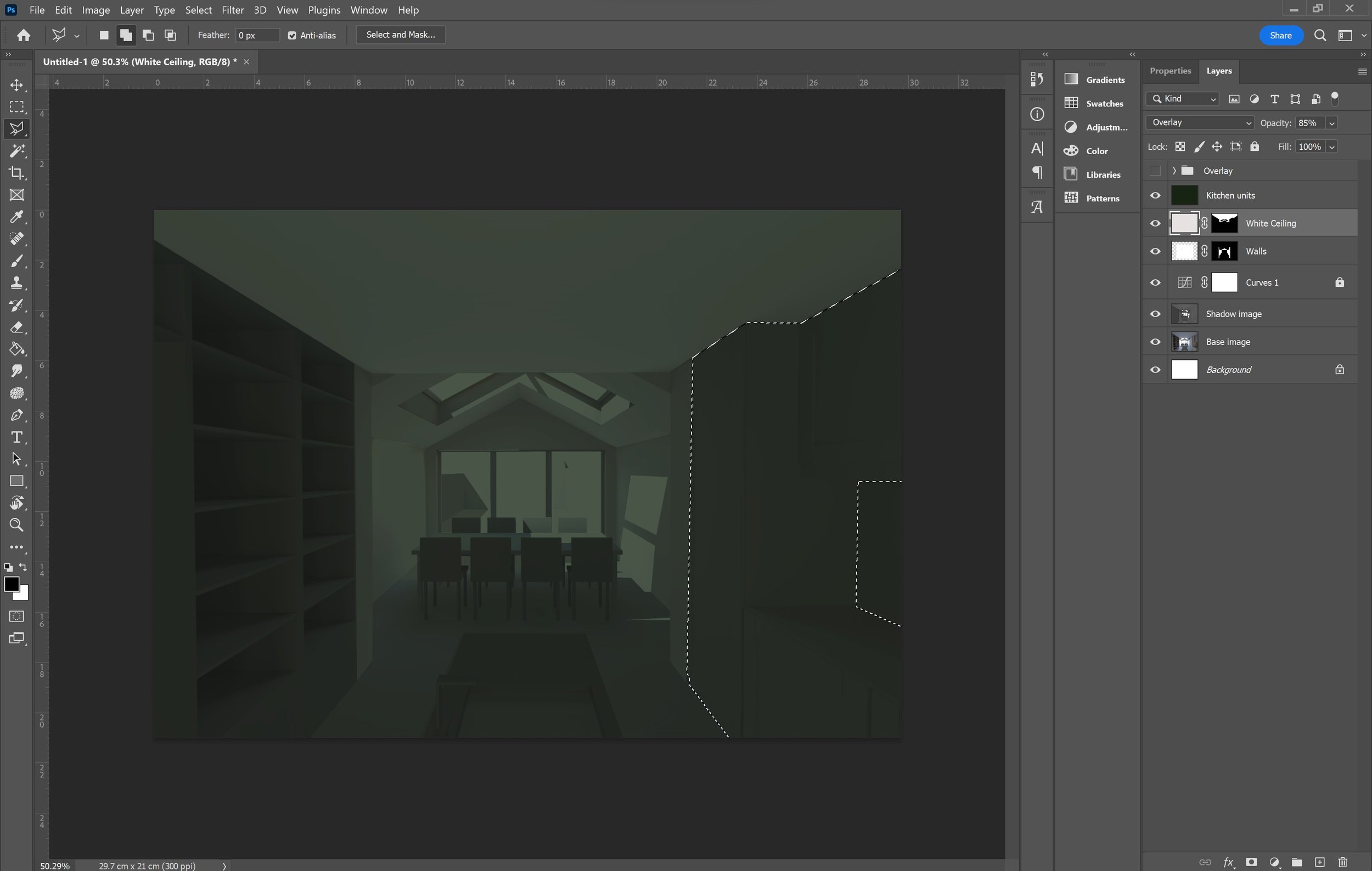Select the Move tool
The height and width of the screenshot is (871, 1372).
pyautogui.click(x=16, y=85)
